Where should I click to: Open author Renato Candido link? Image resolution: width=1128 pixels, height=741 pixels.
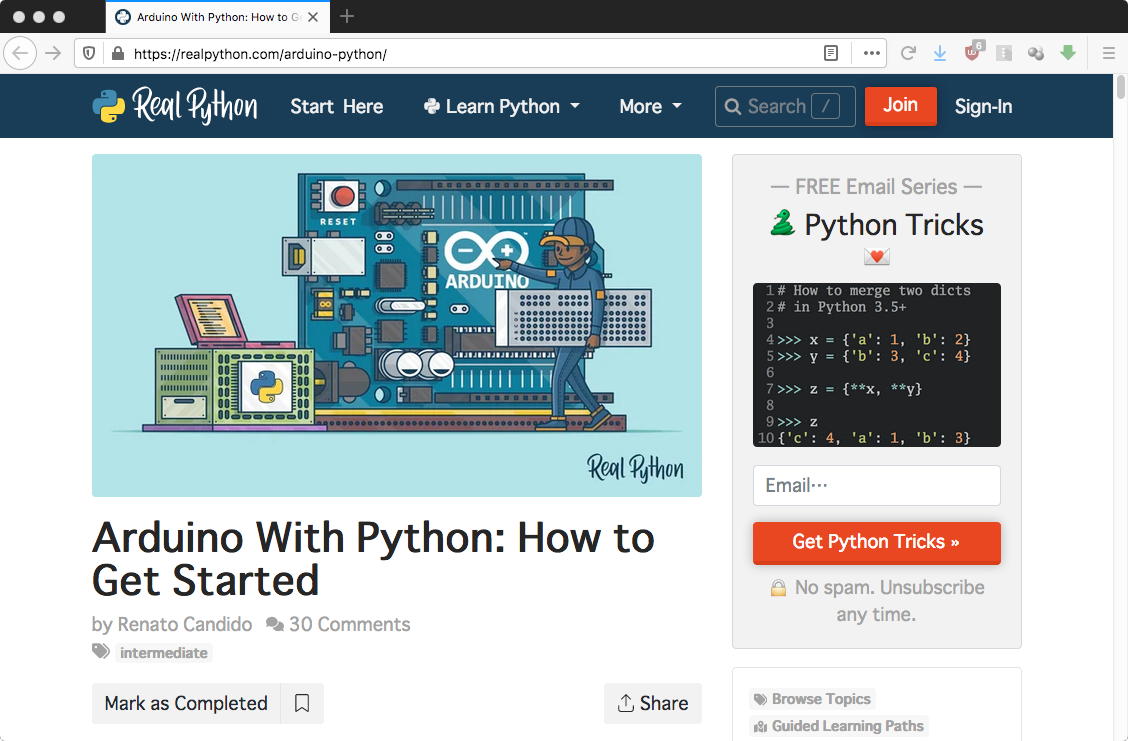(x=185, y=624)
